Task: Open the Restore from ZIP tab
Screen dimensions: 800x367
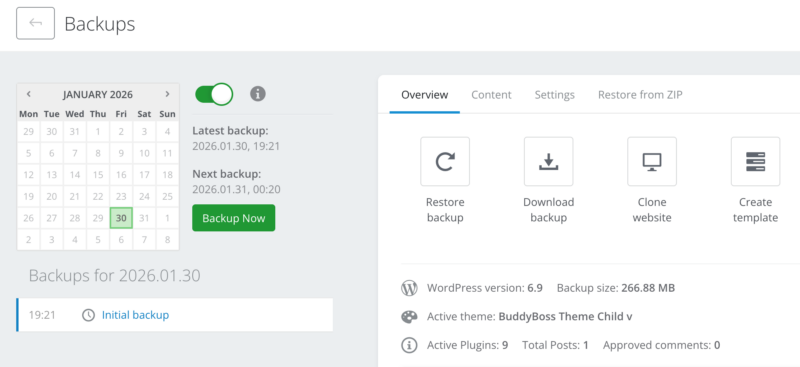Action: pyautogui.click(x=640, y=94)
